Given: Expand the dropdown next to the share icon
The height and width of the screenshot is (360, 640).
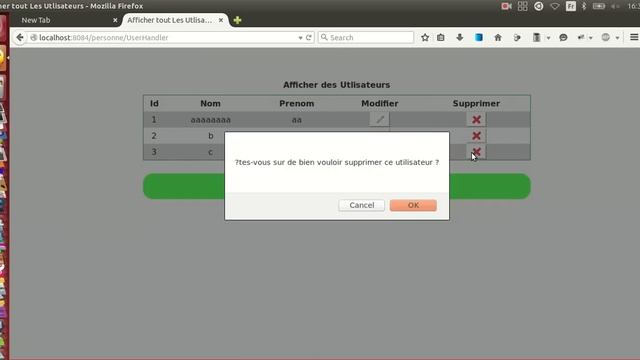Looking at the screenshot, I should (590, 38).
